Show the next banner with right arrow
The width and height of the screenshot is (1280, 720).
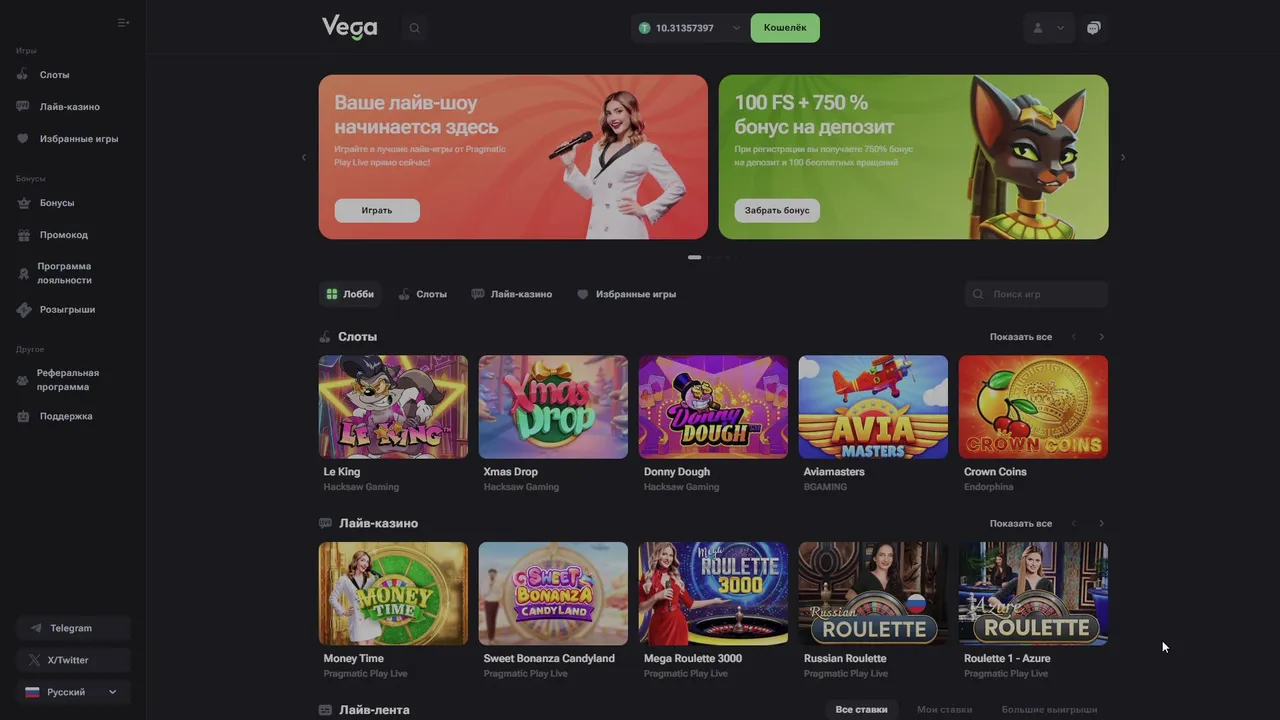point(1123,157)
